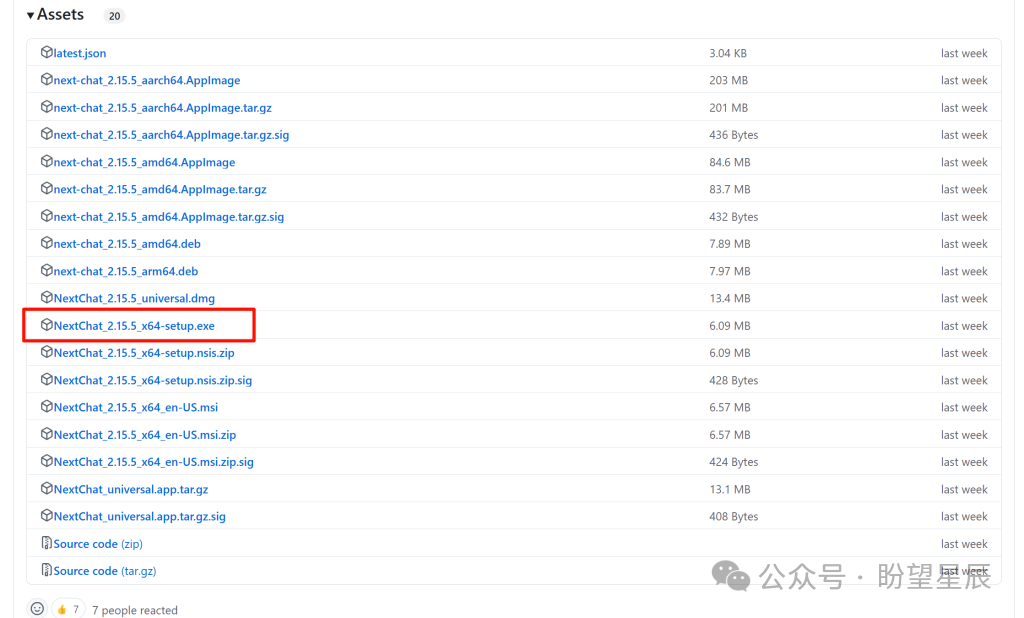The image size is (1024, 618).
Task: Click the Assets heading
Action: point(61,14)
